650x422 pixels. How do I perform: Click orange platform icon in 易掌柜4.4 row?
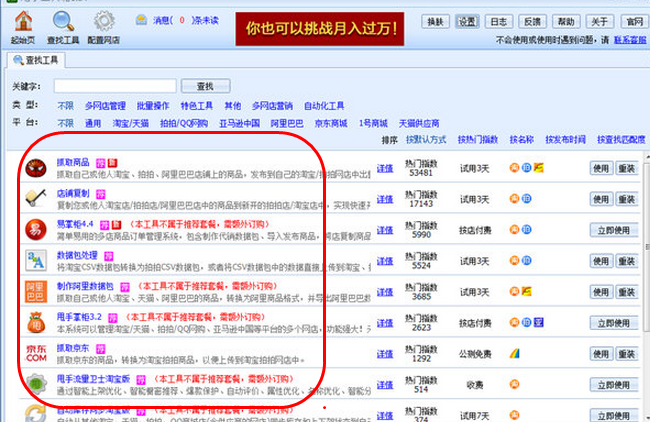(x=514, y=230)
